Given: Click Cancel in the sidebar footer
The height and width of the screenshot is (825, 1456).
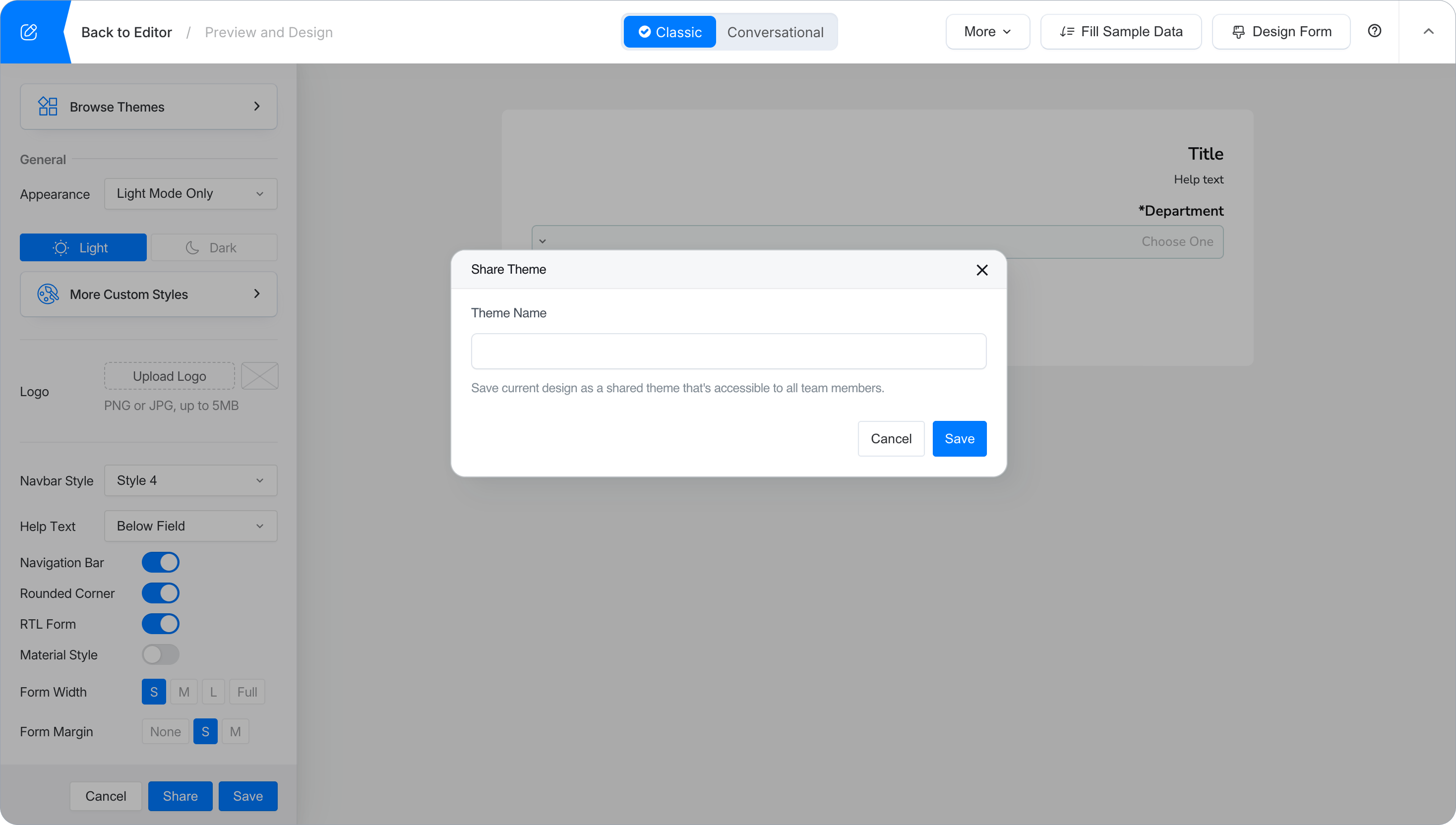Looking at the screenshot, I should [106, 796].
